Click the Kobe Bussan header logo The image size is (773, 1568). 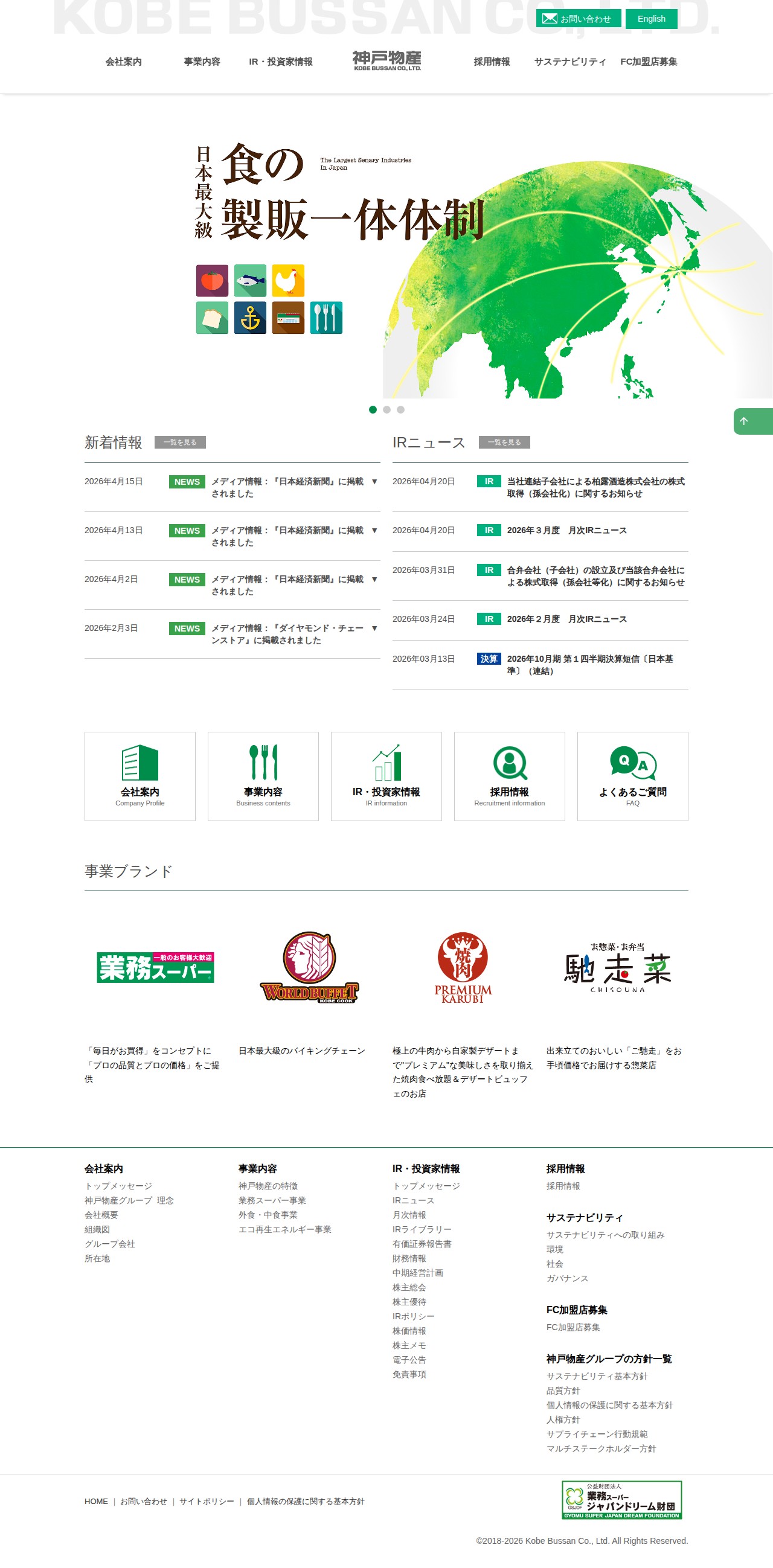click(x=386, y=61)
